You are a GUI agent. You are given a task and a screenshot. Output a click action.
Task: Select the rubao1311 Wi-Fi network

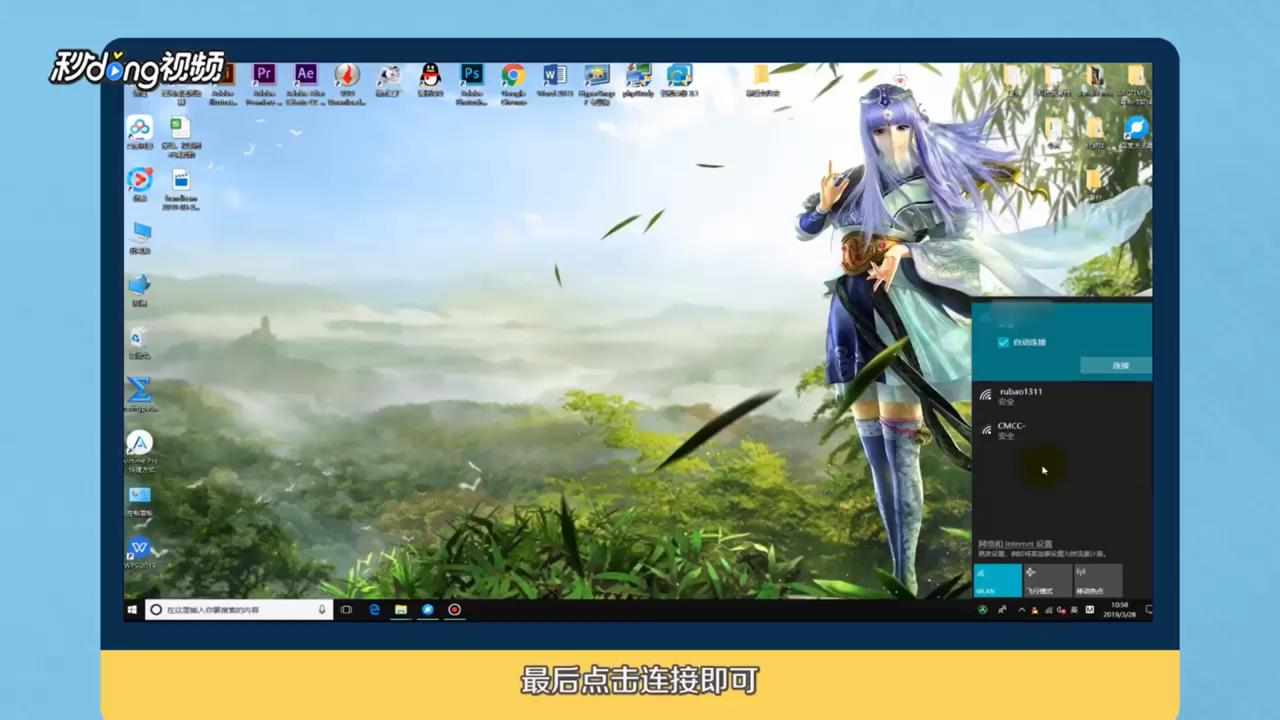tap(1062, 396)
